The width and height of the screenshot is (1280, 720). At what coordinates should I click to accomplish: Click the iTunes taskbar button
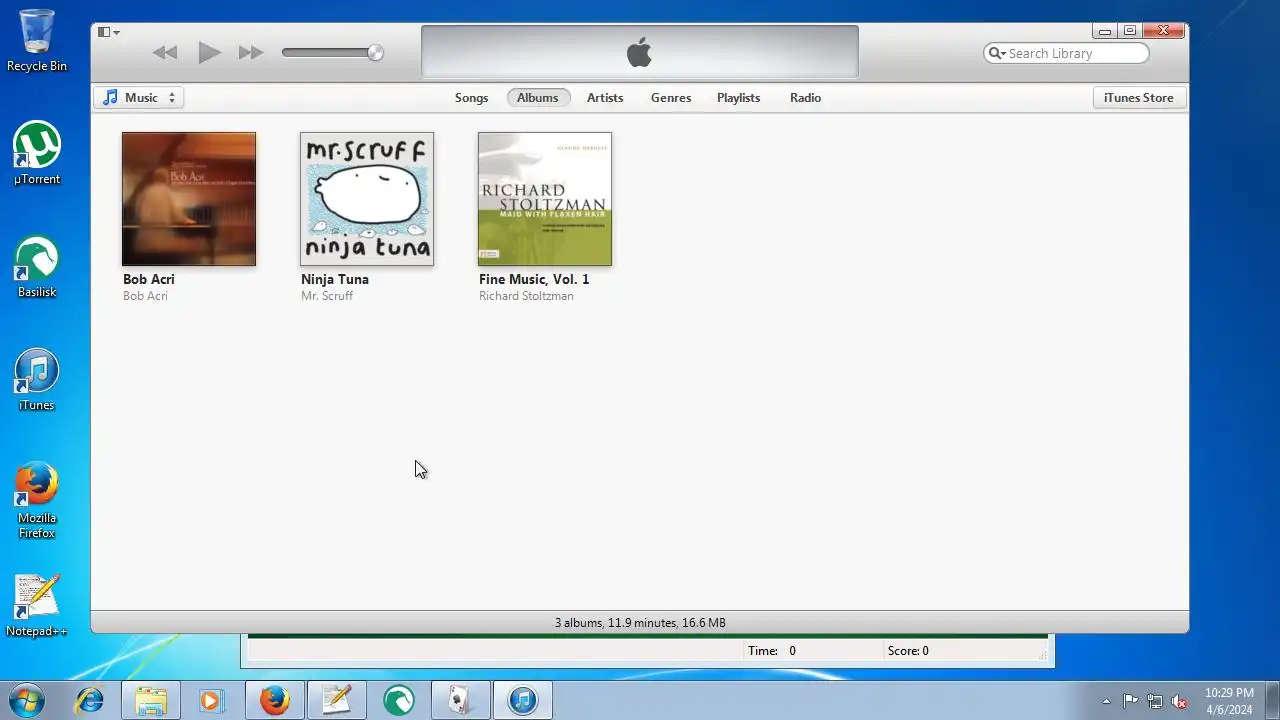click(522, 700)
